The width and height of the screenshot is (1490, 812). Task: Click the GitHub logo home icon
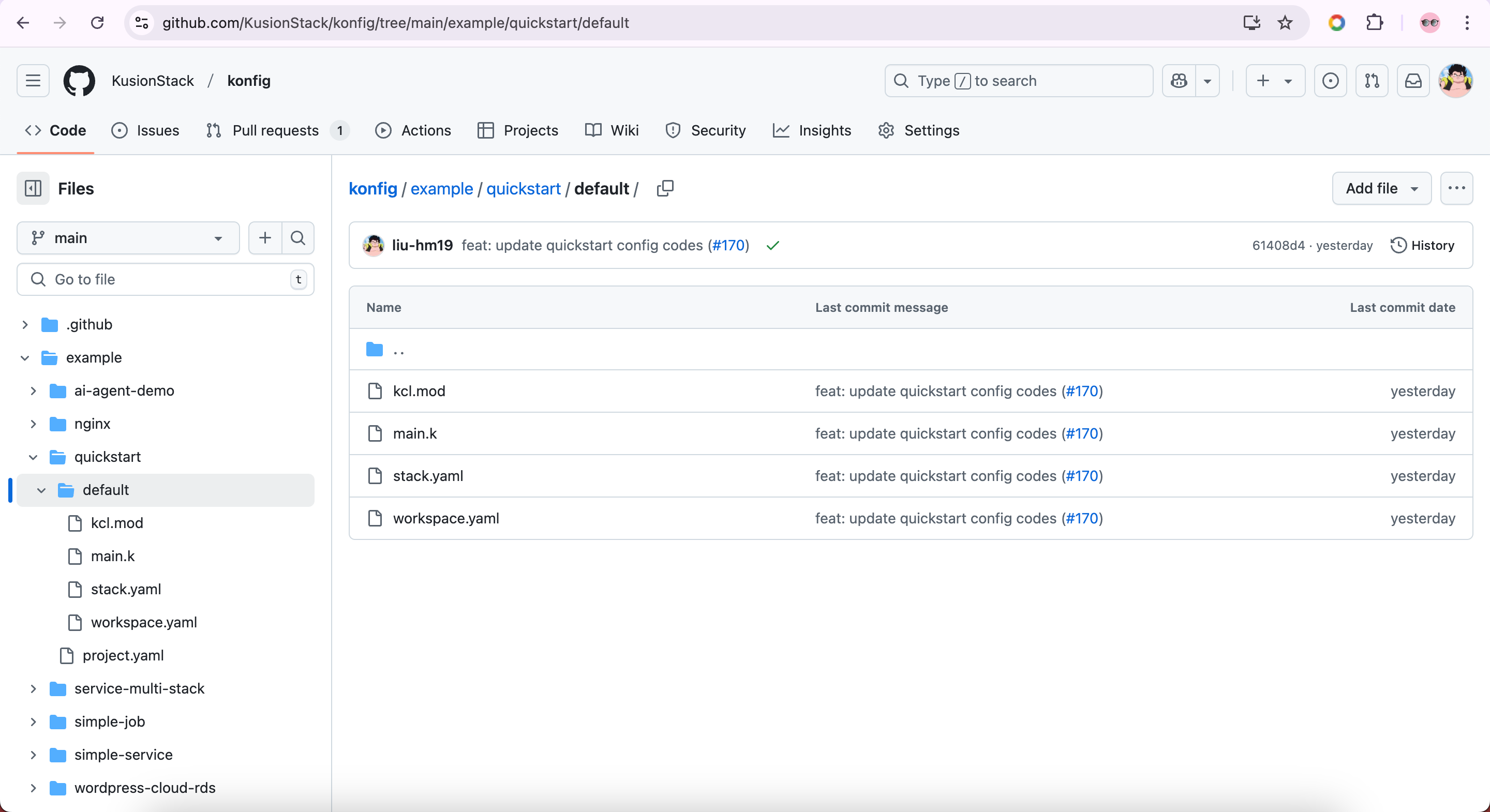tap(79, 81)
